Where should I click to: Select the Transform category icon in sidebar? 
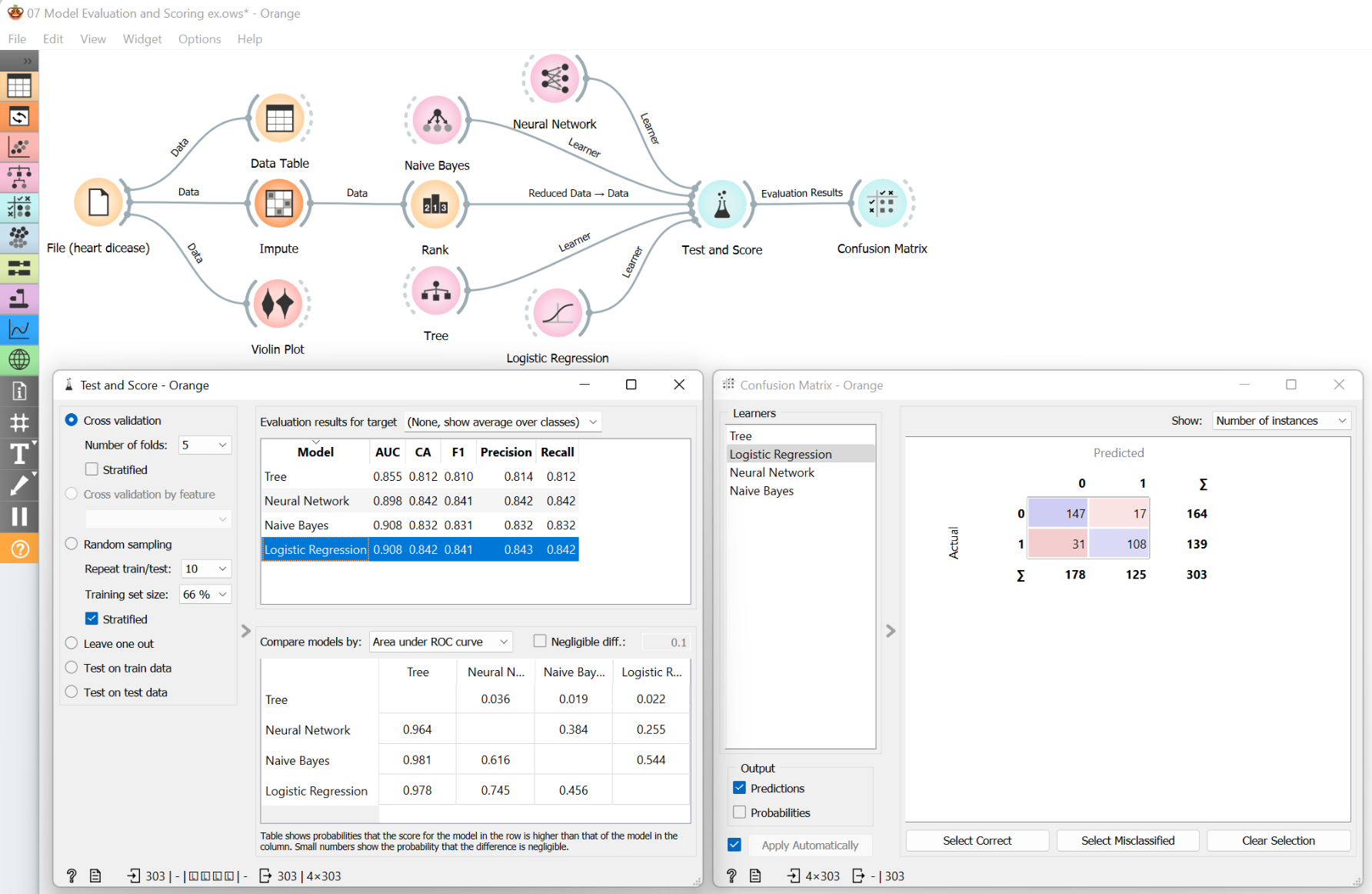tap(19, 116)
